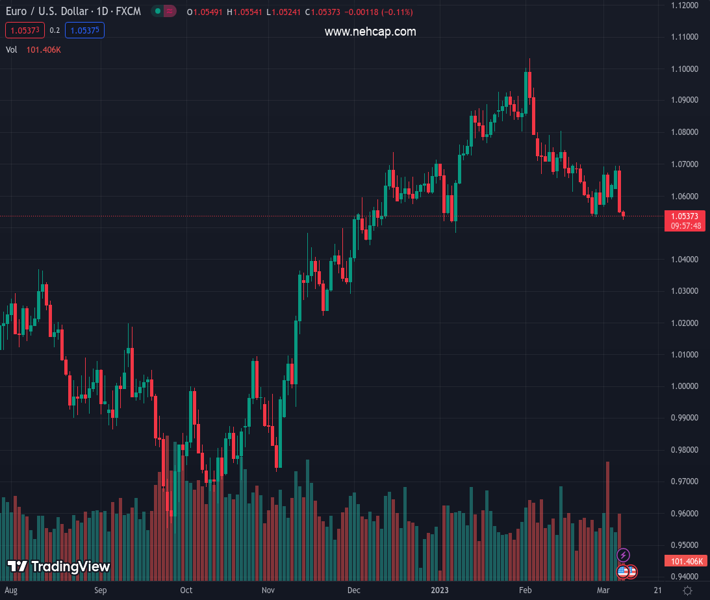The height and width of the screenshot is (600, 710).
Task: Open the front US flag economic event marker
Action: coord(623,571)
